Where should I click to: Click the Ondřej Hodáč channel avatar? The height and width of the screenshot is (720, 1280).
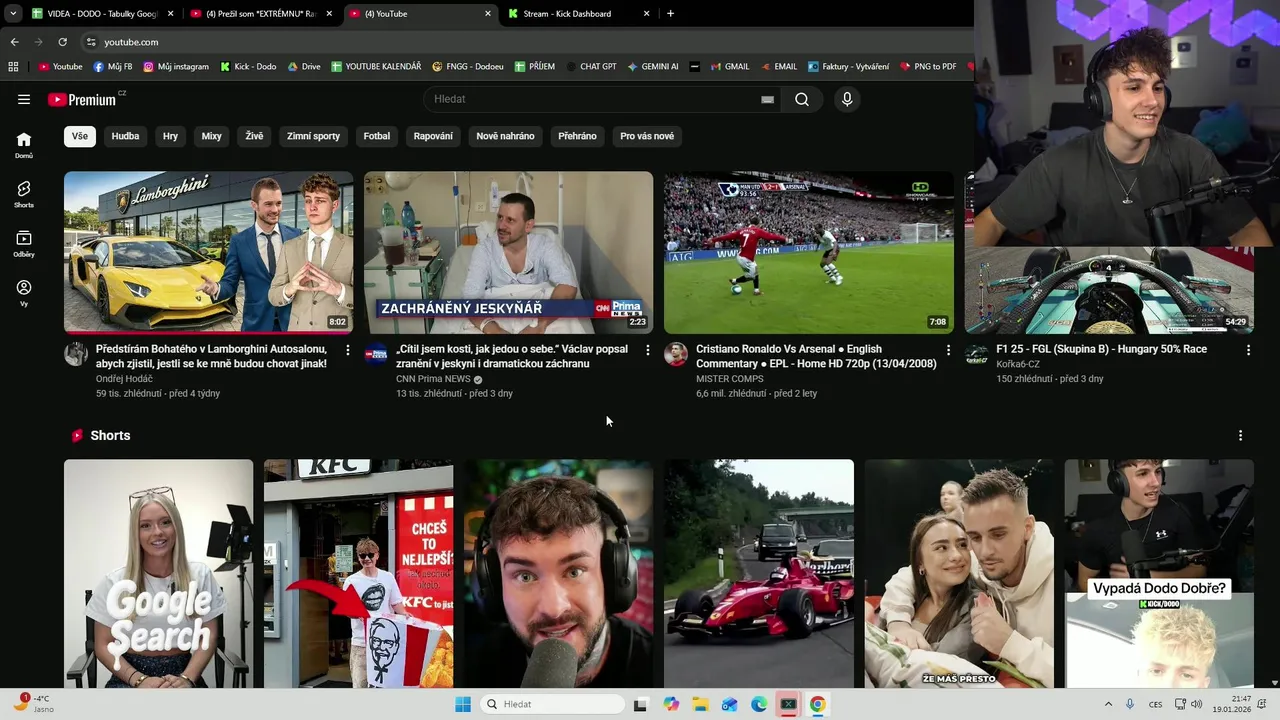coord(76,354)
